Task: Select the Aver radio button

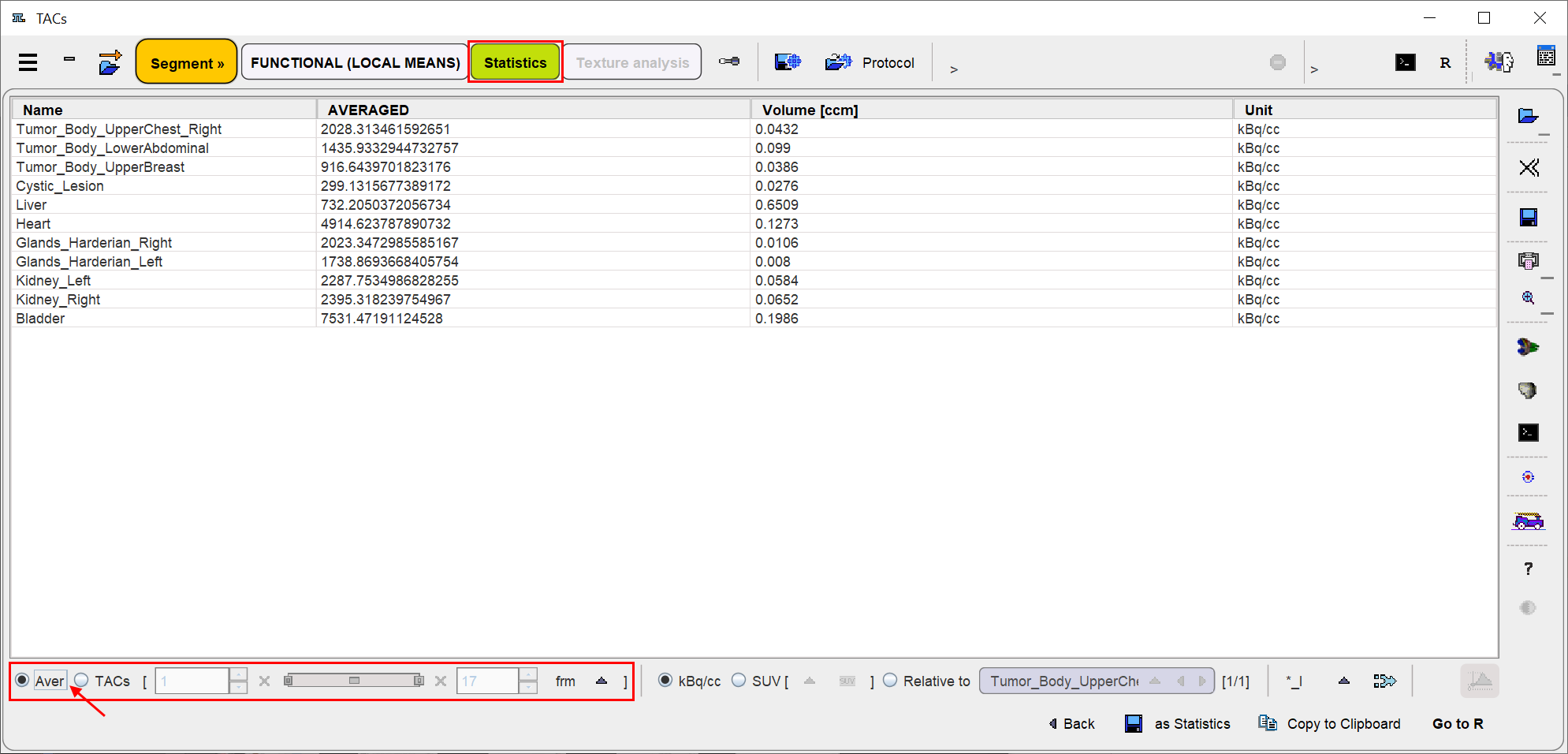Action: tap(22, 680)
